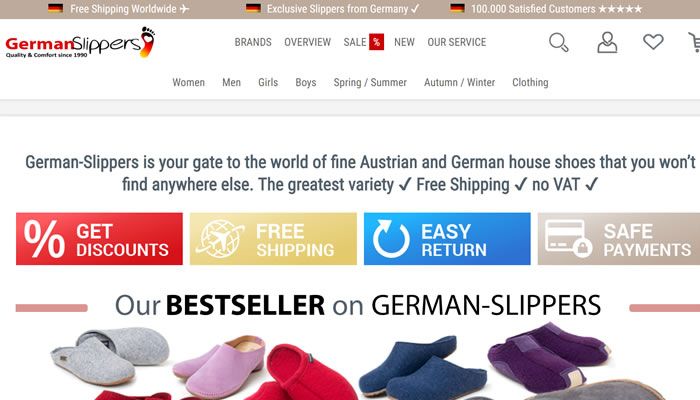Open the Autumn / Winter category
The image size is (700, 400).
(x=459, y=83)
